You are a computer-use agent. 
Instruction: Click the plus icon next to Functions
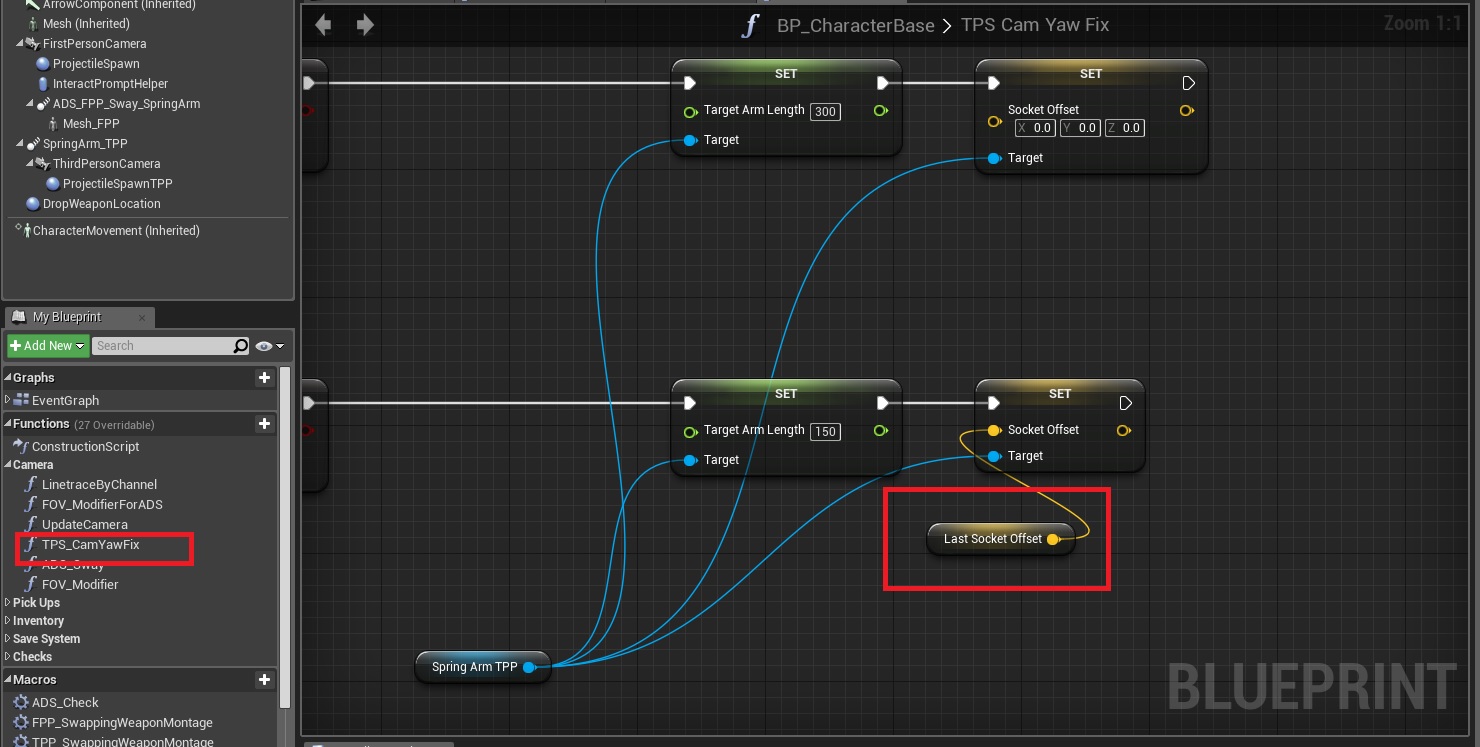click(x=264, y=424)
